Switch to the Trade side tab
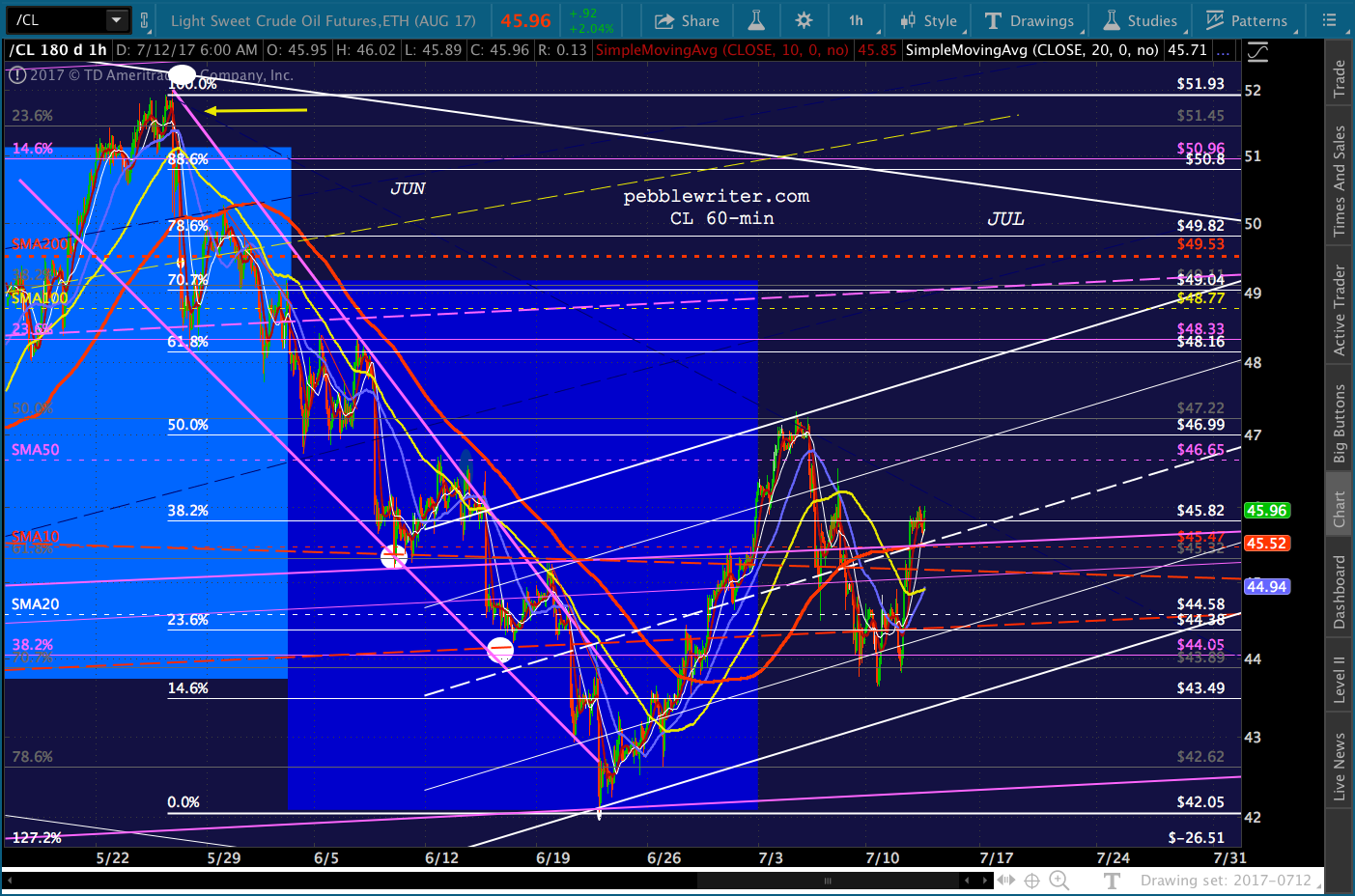Screen dimensions: 1355x896 point(1339,79)
